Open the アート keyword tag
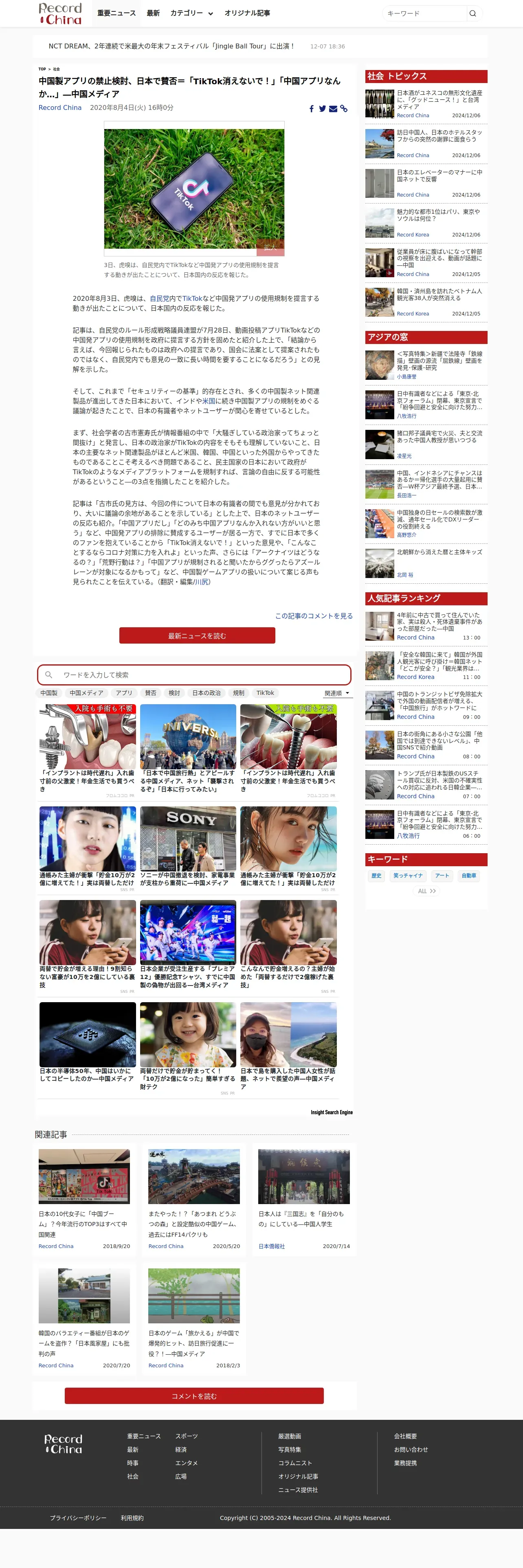523x1568 pixels. click(x=442, y=875)
